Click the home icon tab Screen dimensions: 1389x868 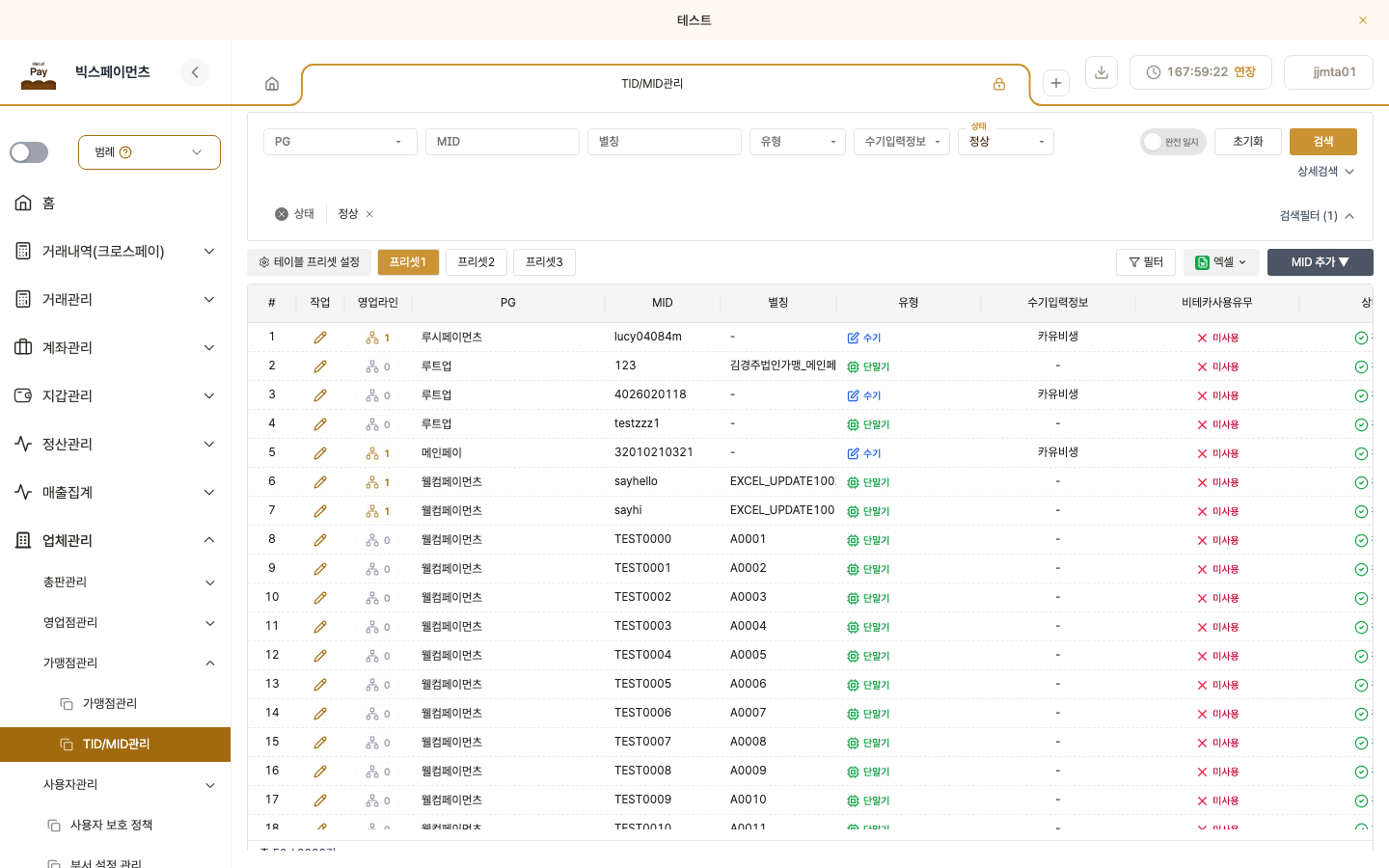click(272, 84)
